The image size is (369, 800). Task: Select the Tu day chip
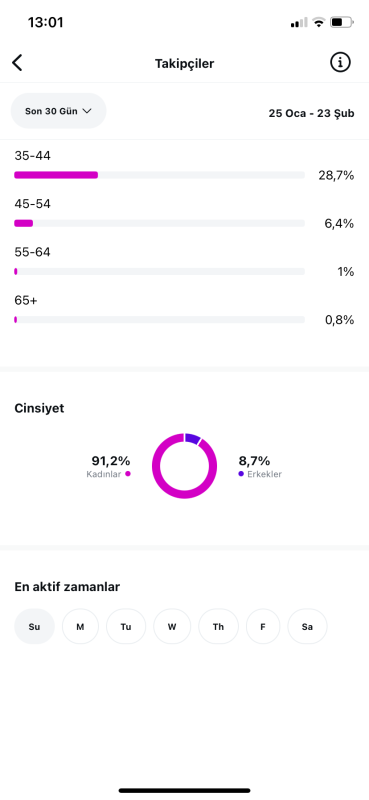126,627
